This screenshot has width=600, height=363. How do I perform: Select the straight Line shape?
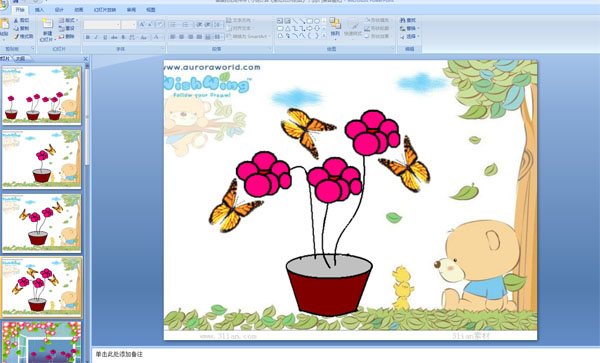coord(295,21)
